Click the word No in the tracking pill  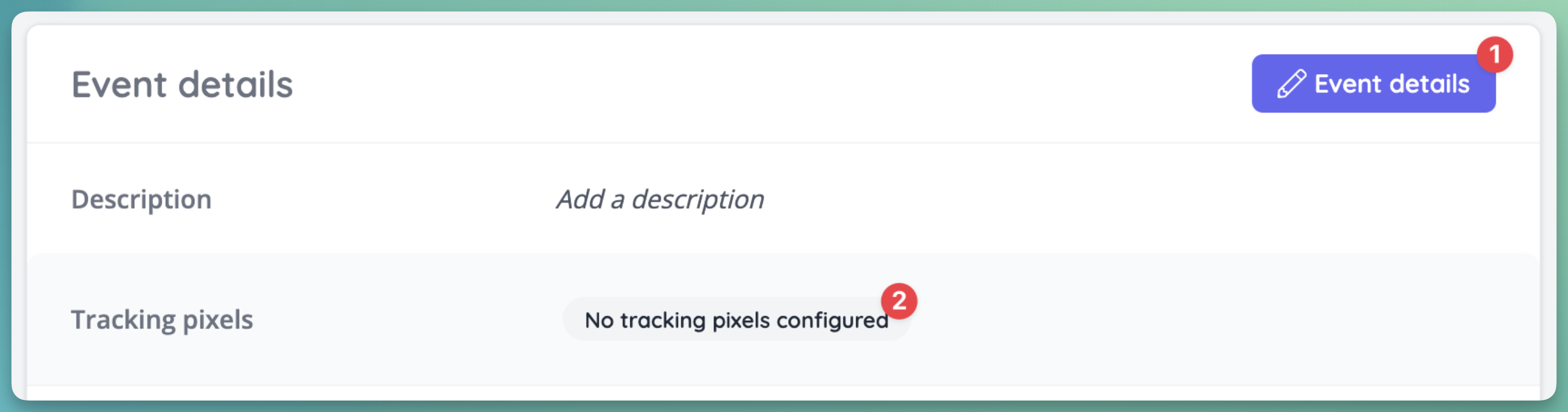[x=599, y=320]
